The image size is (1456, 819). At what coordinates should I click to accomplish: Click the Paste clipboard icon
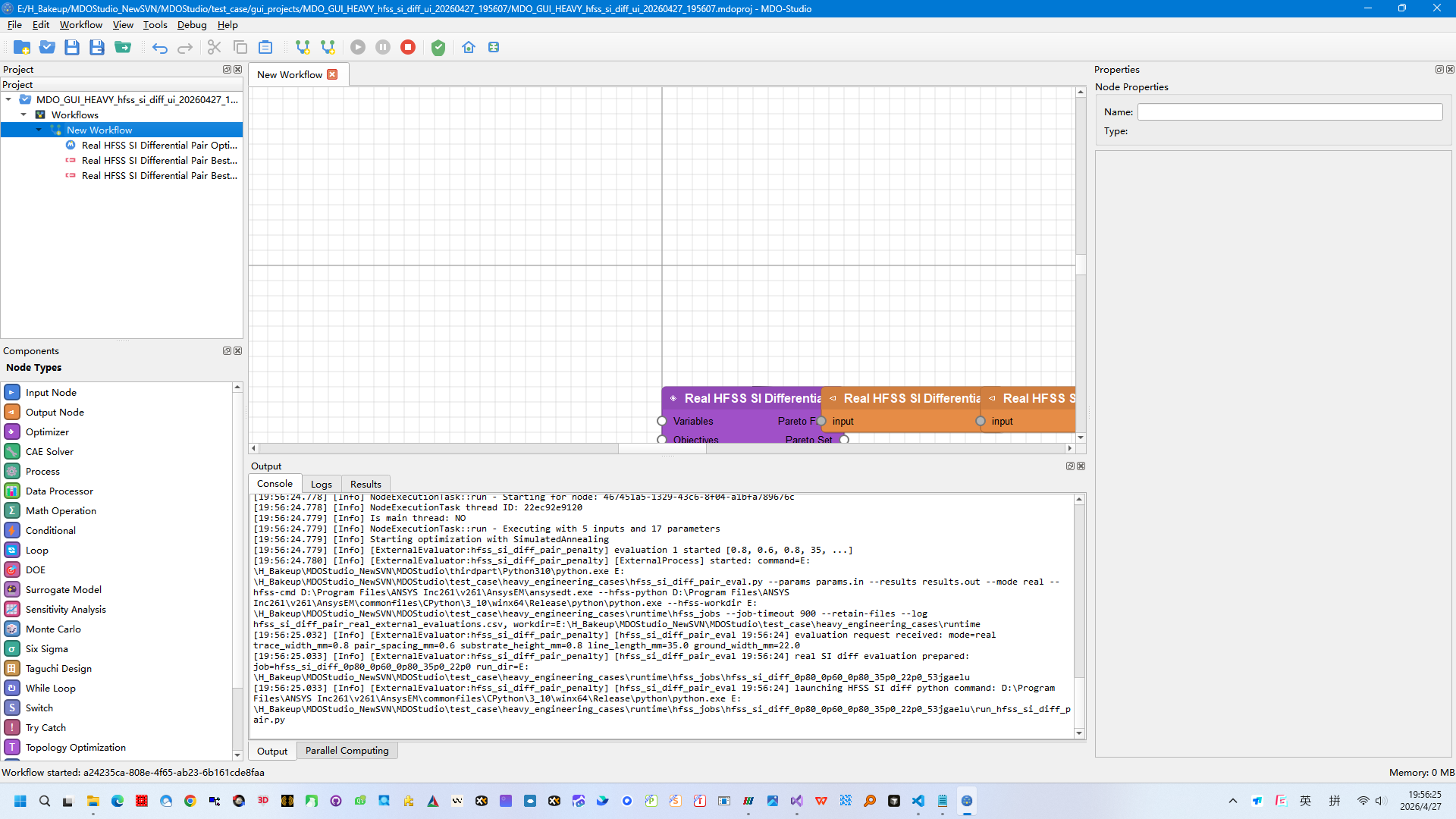pos(265,47)
